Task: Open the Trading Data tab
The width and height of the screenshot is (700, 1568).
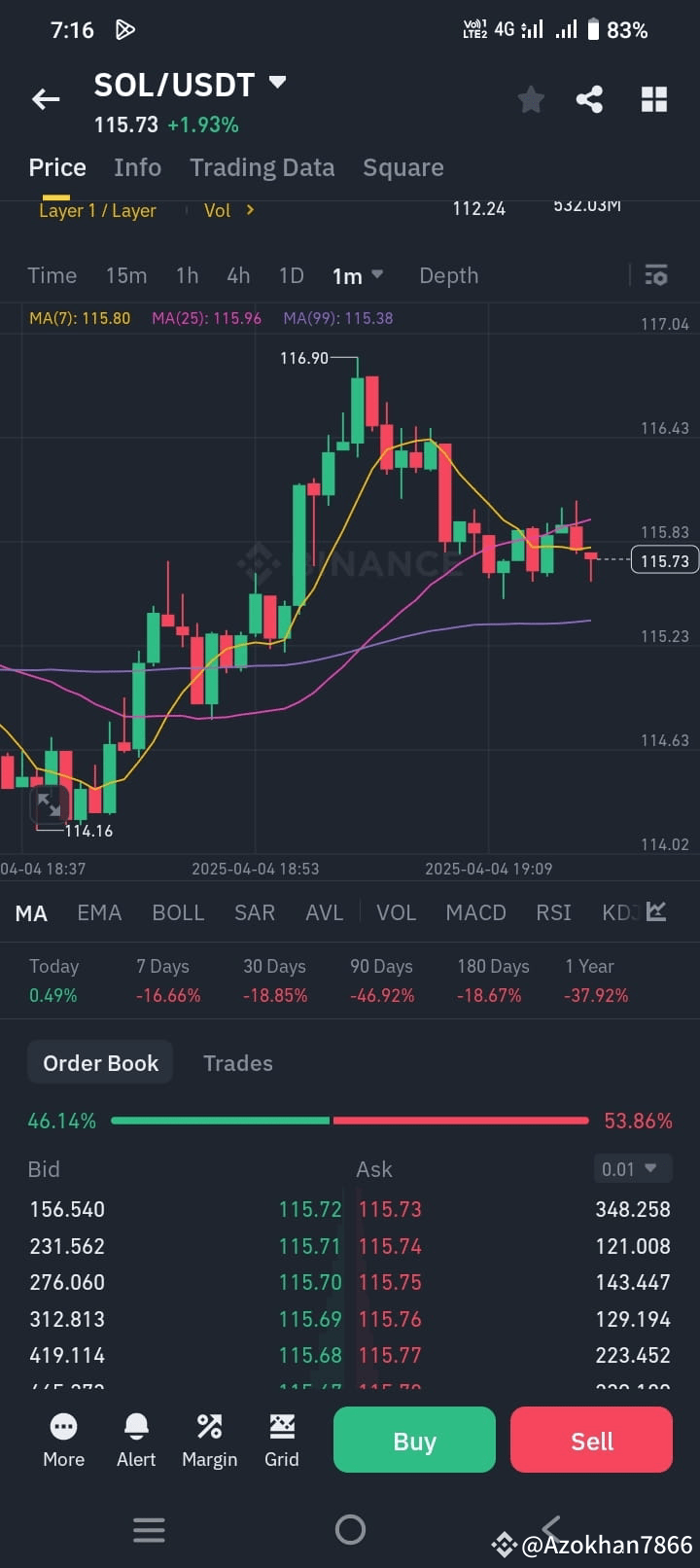Action: [x=262, y=167]
